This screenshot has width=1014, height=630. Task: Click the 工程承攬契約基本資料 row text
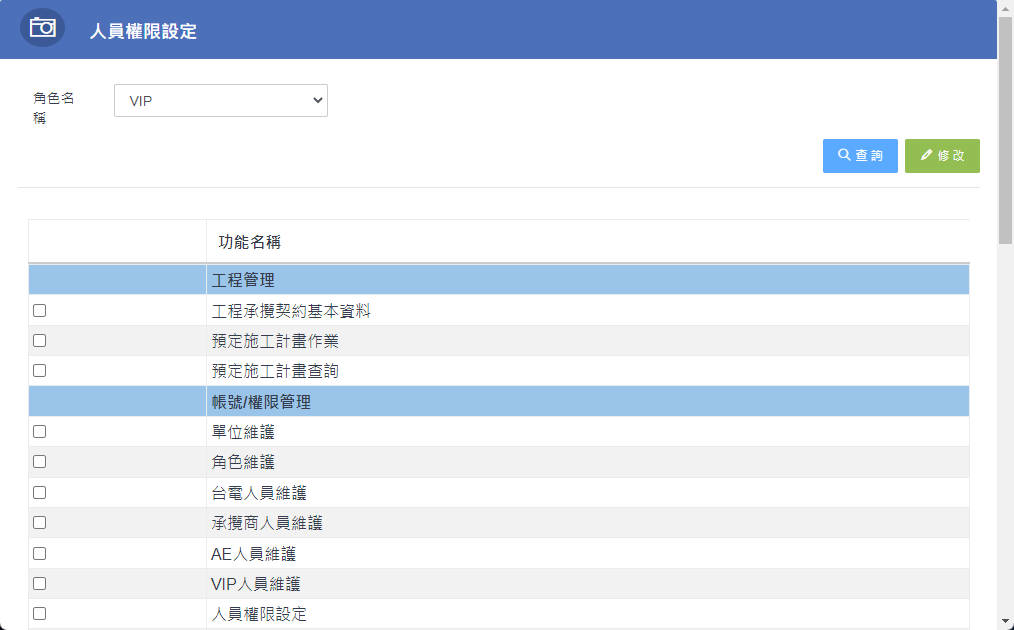click(291, 311)
